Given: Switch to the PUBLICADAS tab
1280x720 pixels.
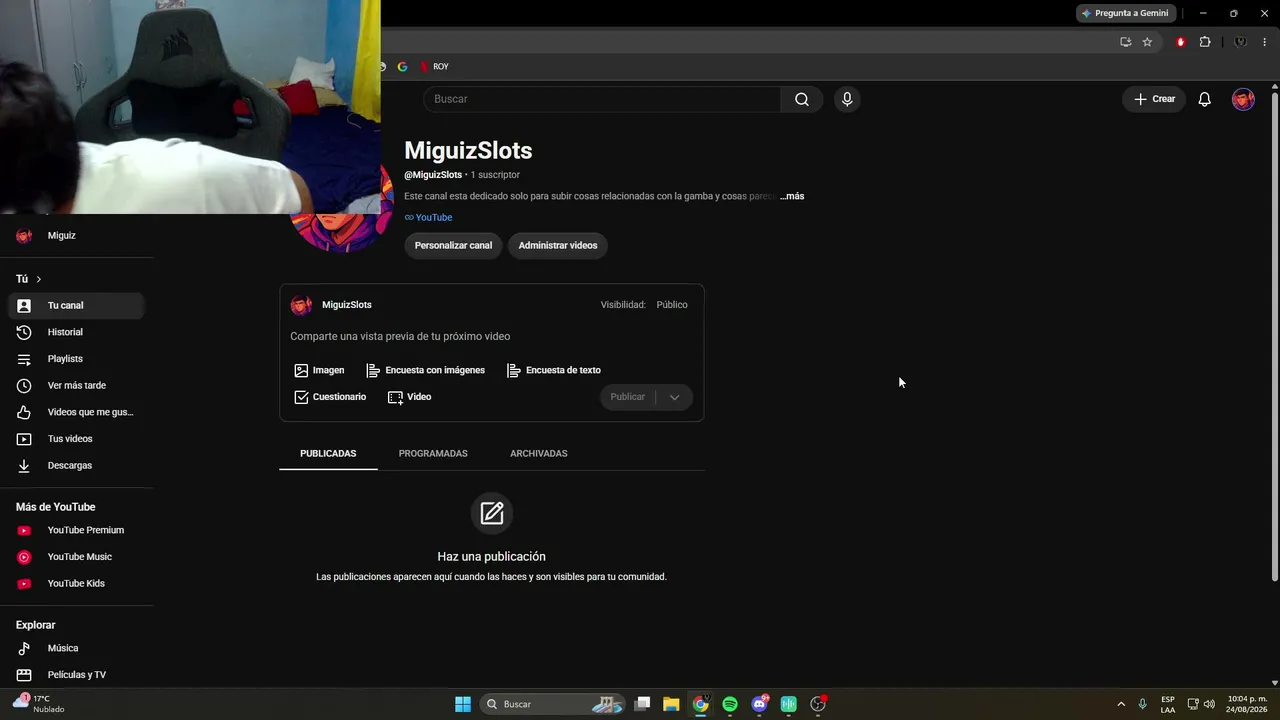Looking at the screenshot, I should point(328,454).
